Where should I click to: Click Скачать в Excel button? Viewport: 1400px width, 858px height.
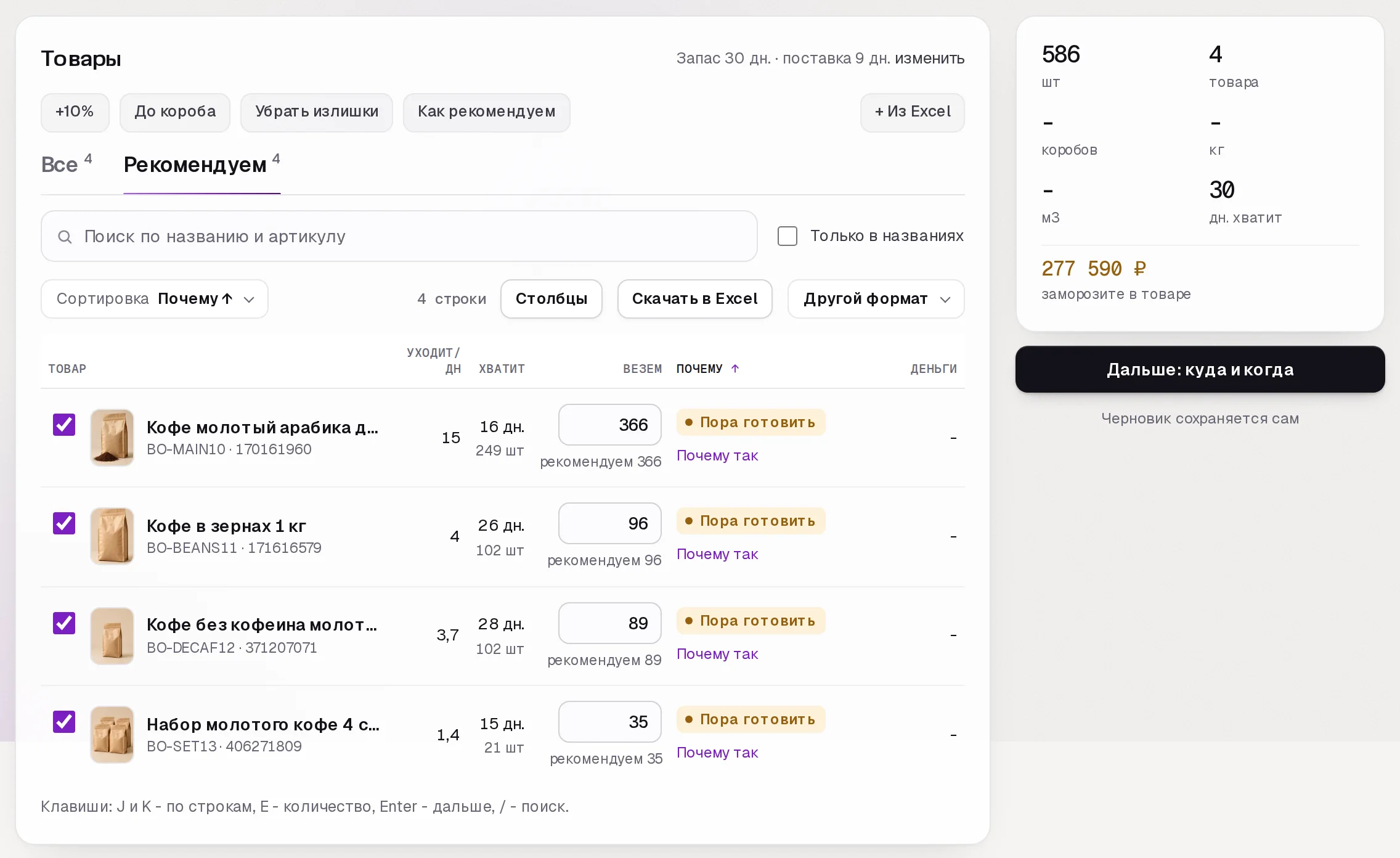(x=695, y=299)
